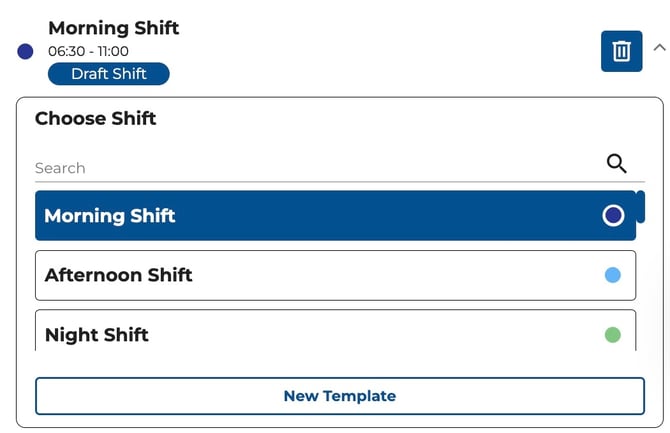Click the dark blue dot beside the Morning Shift header
This screenshot has width=670, height=433.
[x=26, y=51]
